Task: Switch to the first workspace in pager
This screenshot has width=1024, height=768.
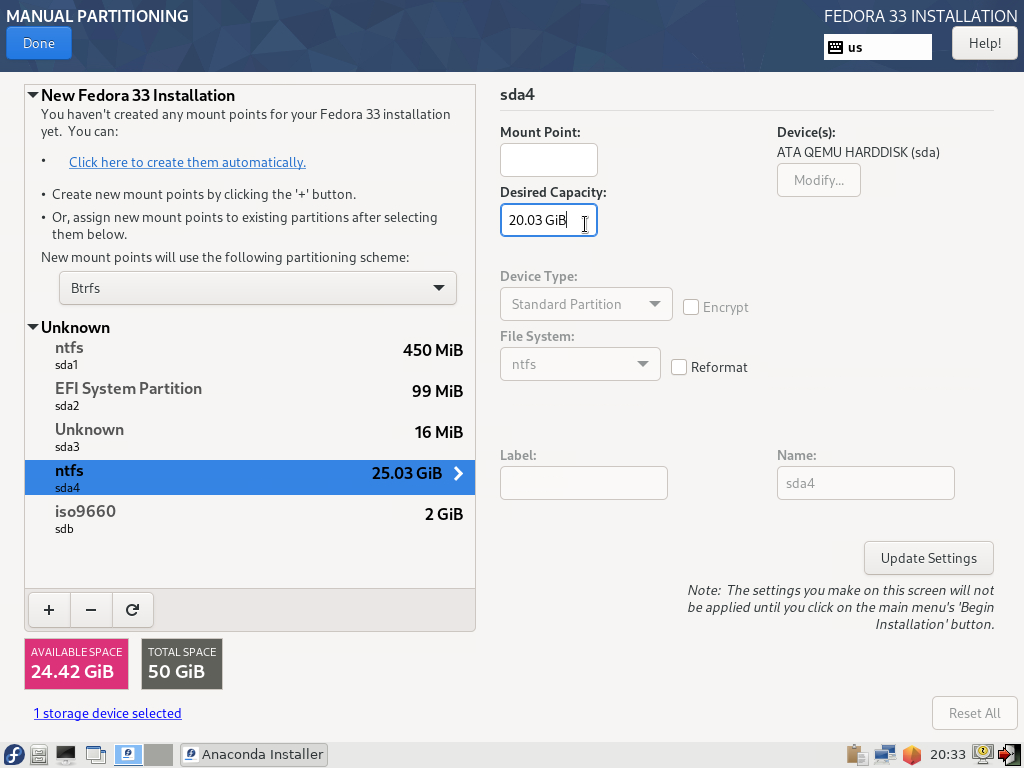Action: pos(128,755)
